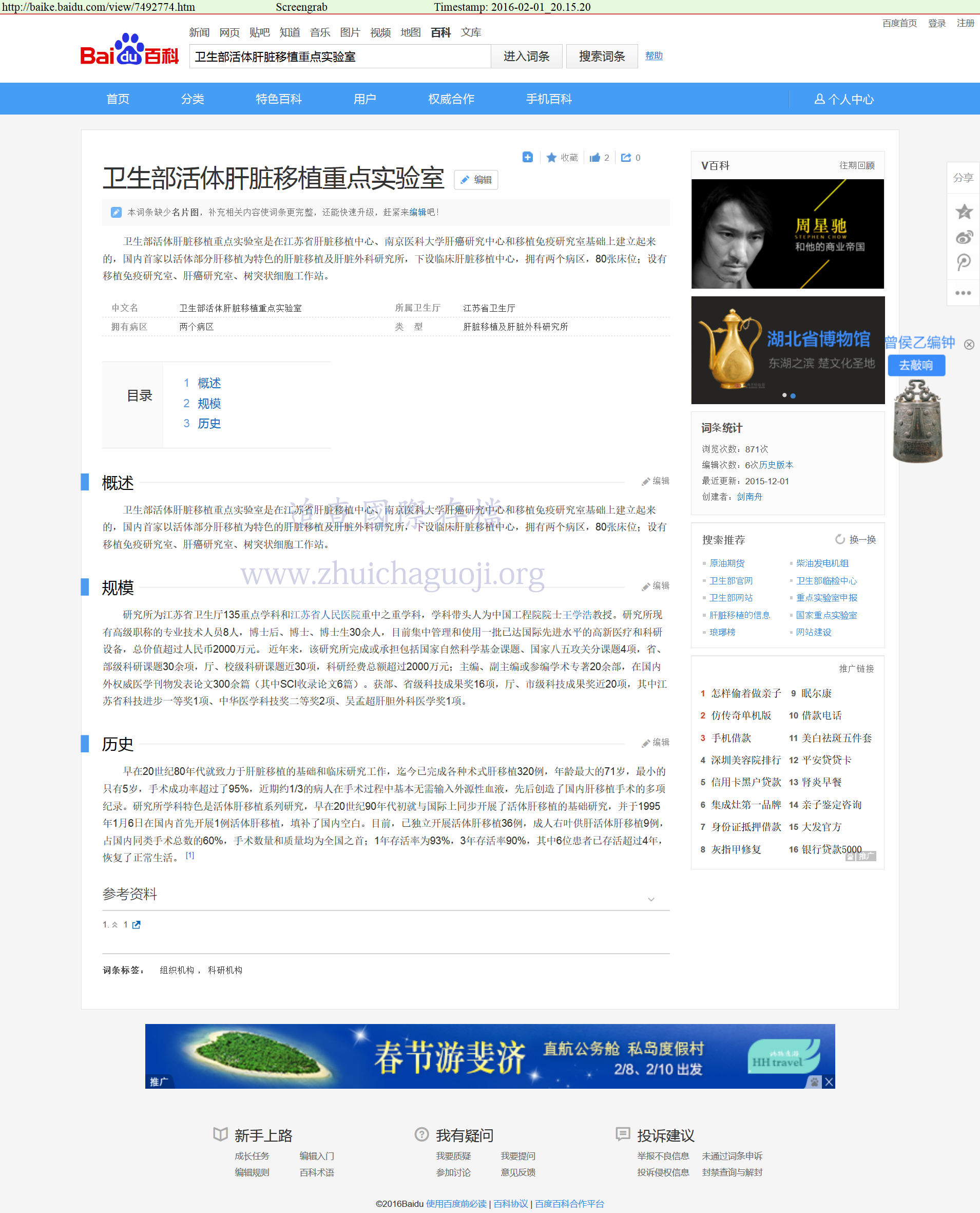Click the search input field
Viewport: 980px width, 1213px height.
point(340,56)
